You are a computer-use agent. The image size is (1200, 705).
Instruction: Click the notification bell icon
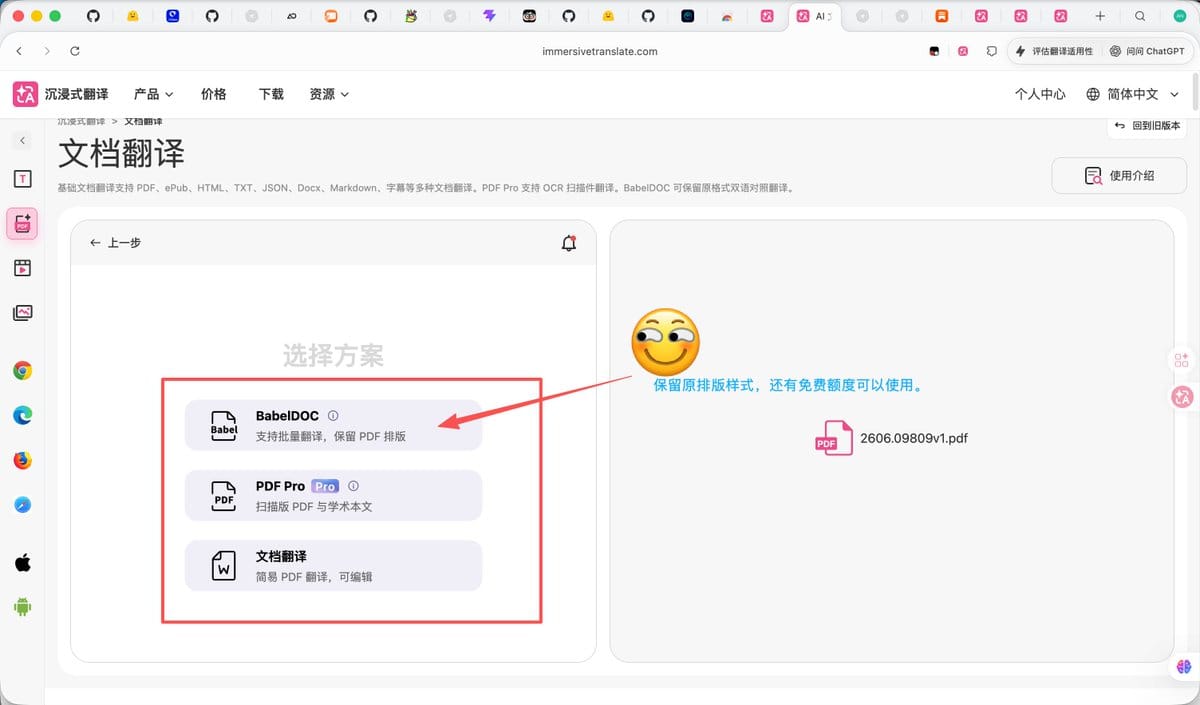pyautogui.click(x=569, y=242)
